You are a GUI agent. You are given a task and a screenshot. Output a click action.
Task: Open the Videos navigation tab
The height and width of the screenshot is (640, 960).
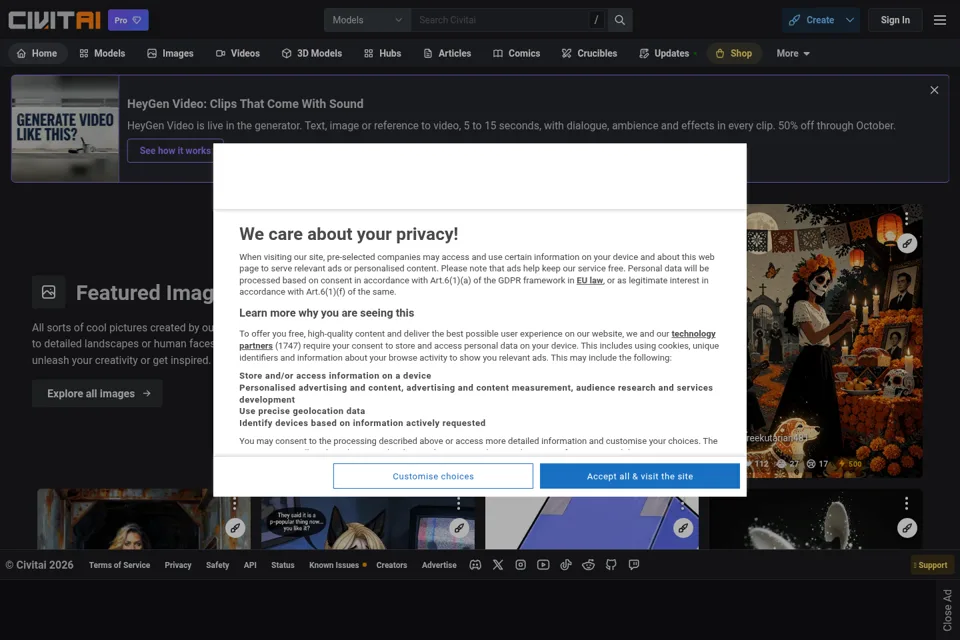coord(238,53)
